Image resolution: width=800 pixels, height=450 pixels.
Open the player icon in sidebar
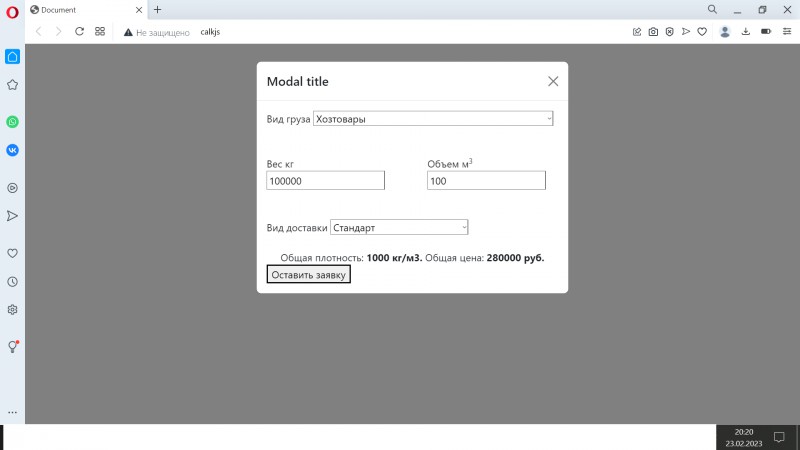12,188
